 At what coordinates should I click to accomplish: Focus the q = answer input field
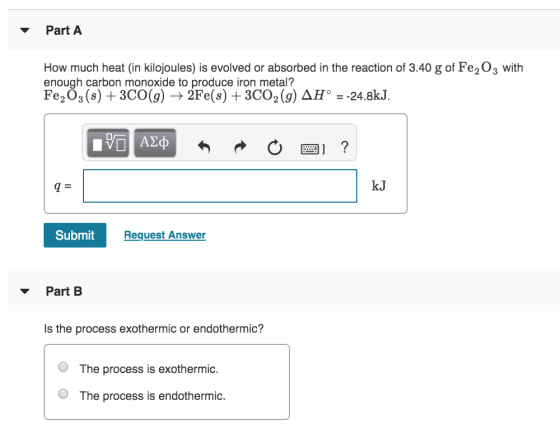220,186
